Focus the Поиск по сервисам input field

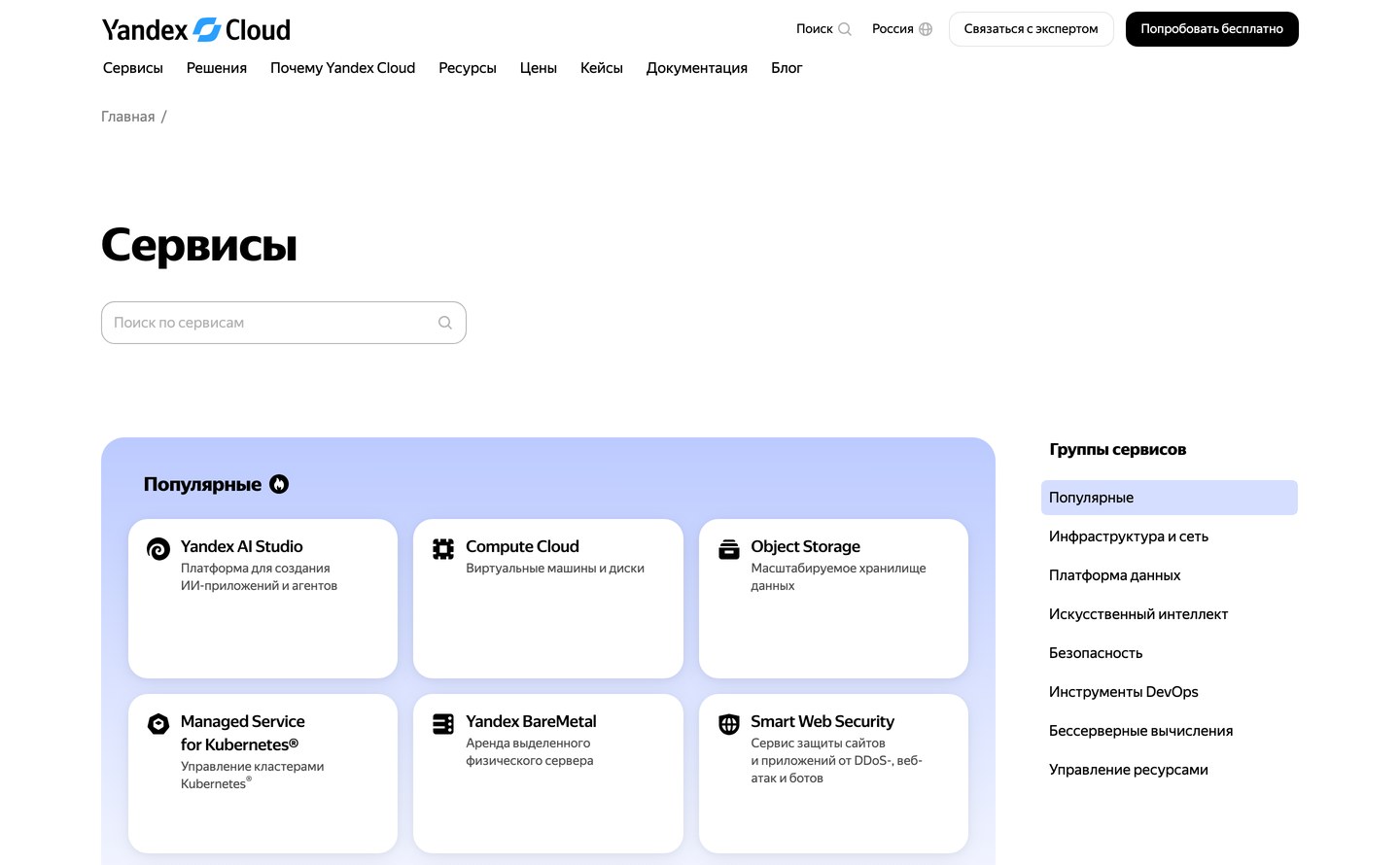[x=284, y=323]
